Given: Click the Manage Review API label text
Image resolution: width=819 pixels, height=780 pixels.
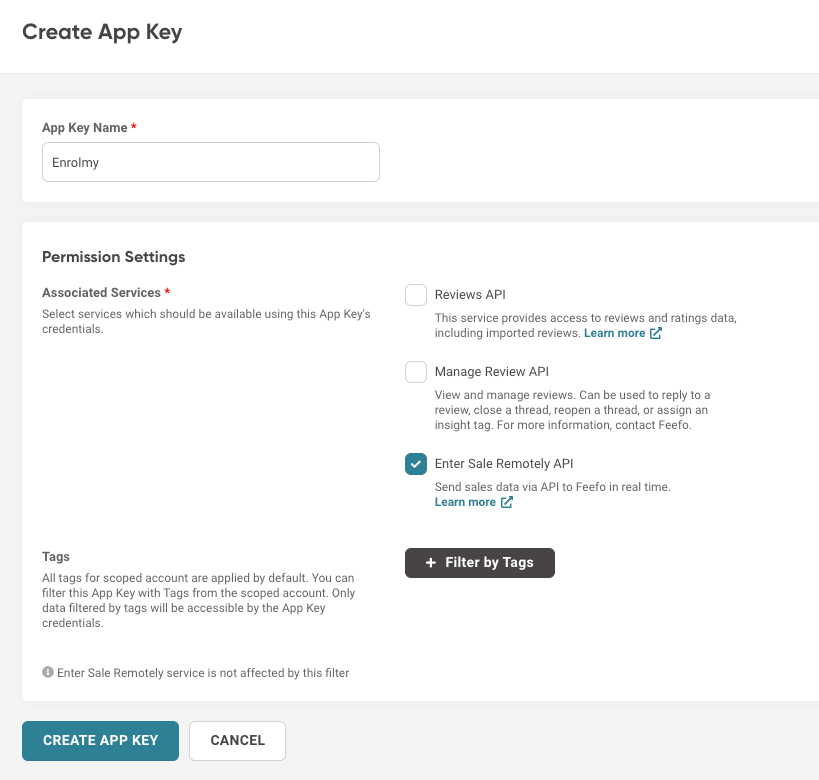Looking at the screenshot, I should click(492, 371).
